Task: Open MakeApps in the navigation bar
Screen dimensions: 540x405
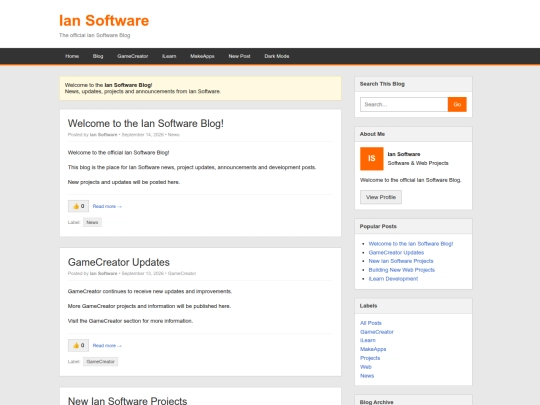Action: 202,56
